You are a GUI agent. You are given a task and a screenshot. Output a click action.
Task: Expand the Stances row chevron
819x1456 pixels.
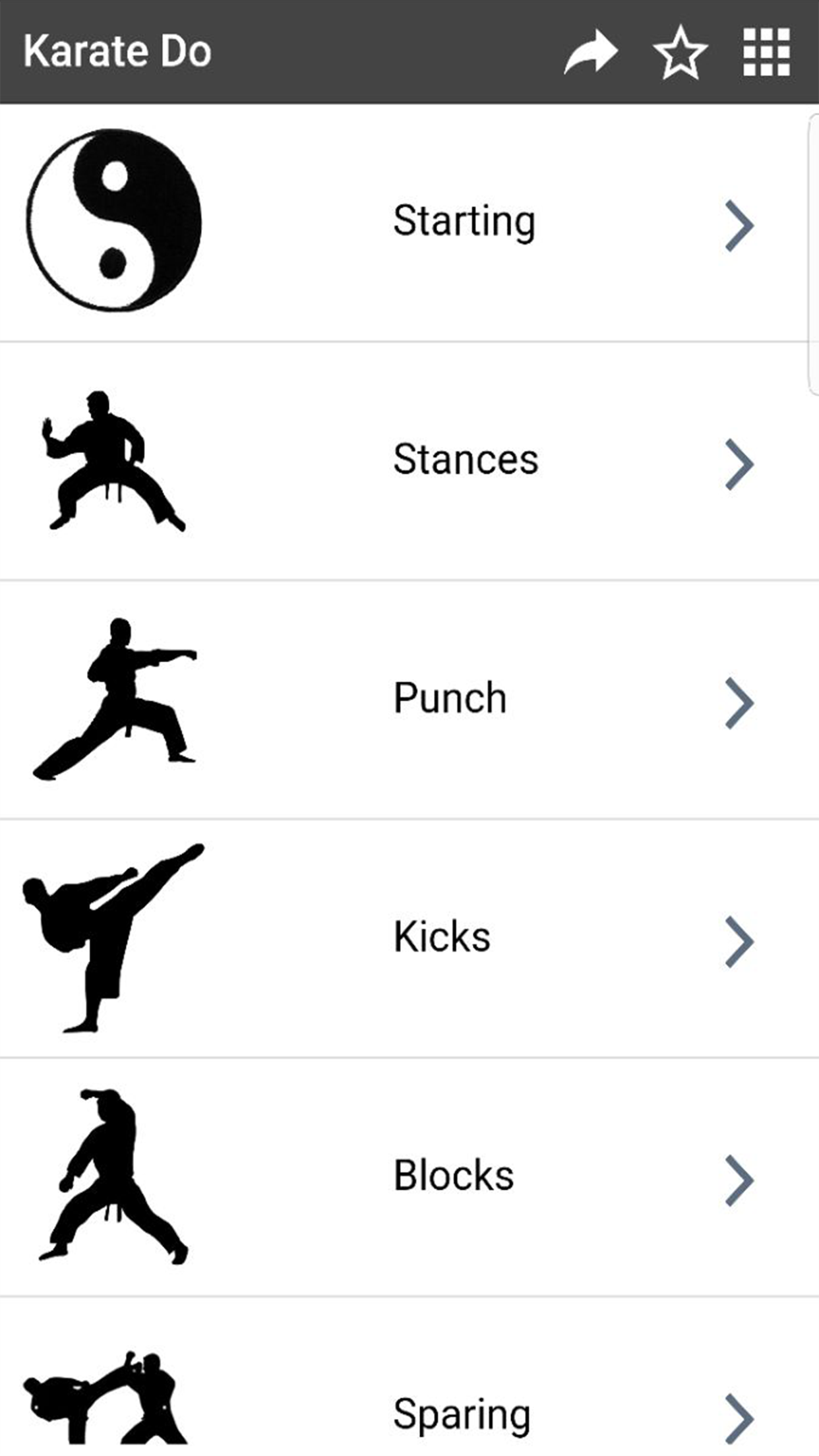tap(739, 464)
